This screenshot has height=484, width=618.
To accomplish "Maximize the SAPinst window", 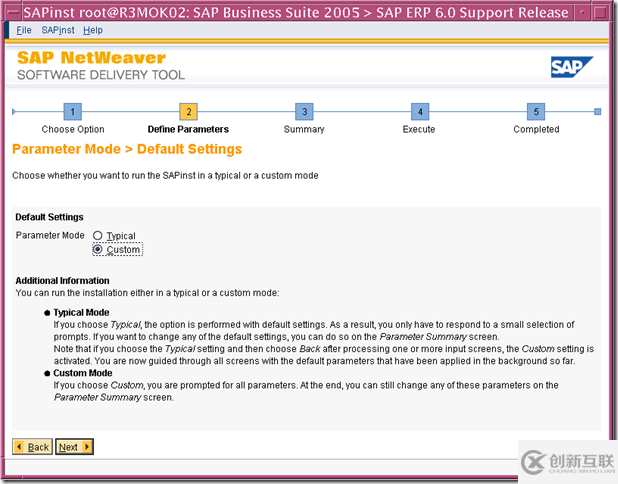I will click(600, 13).
